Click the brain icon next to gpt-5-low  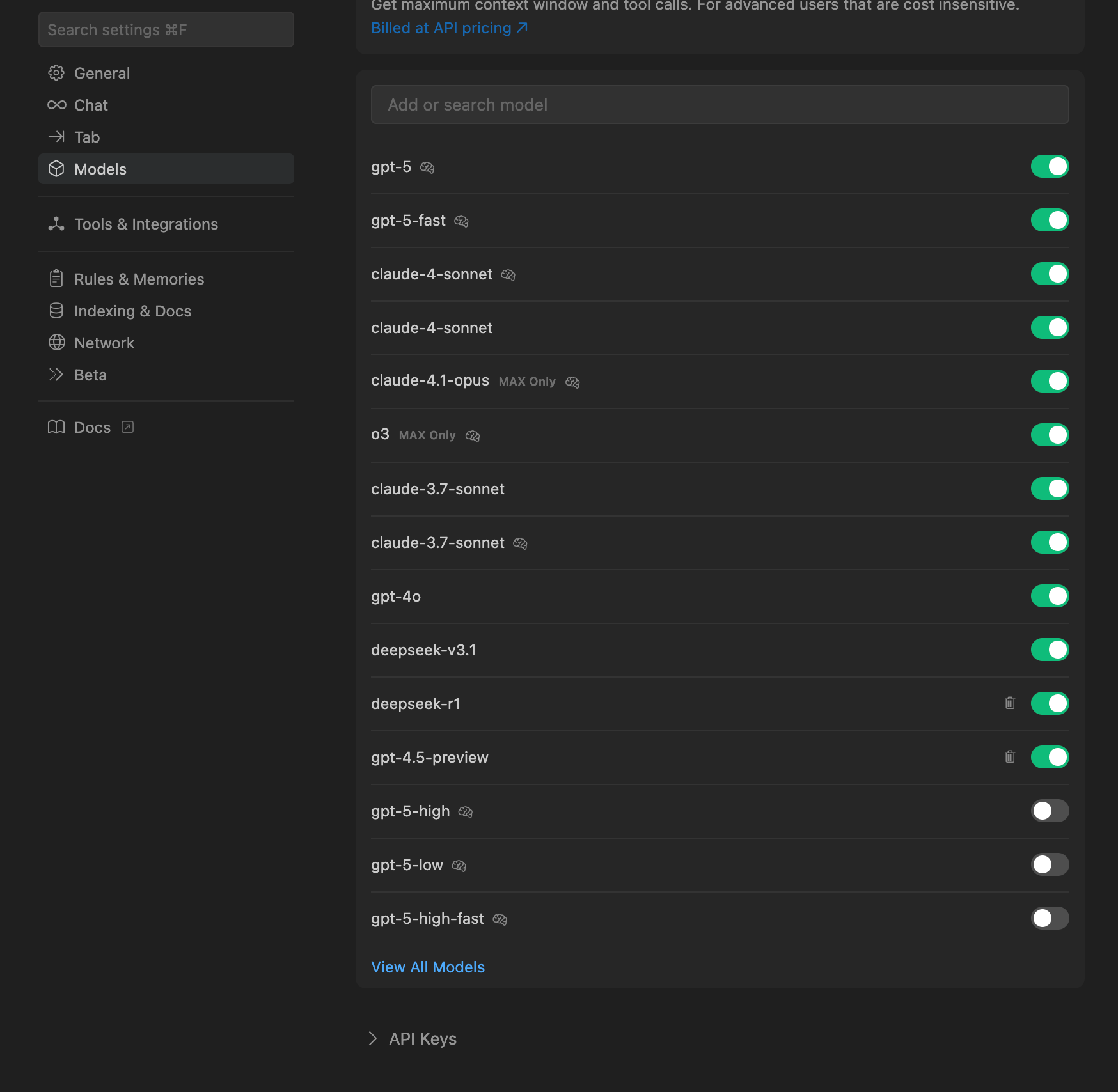(x=459, y=866)
